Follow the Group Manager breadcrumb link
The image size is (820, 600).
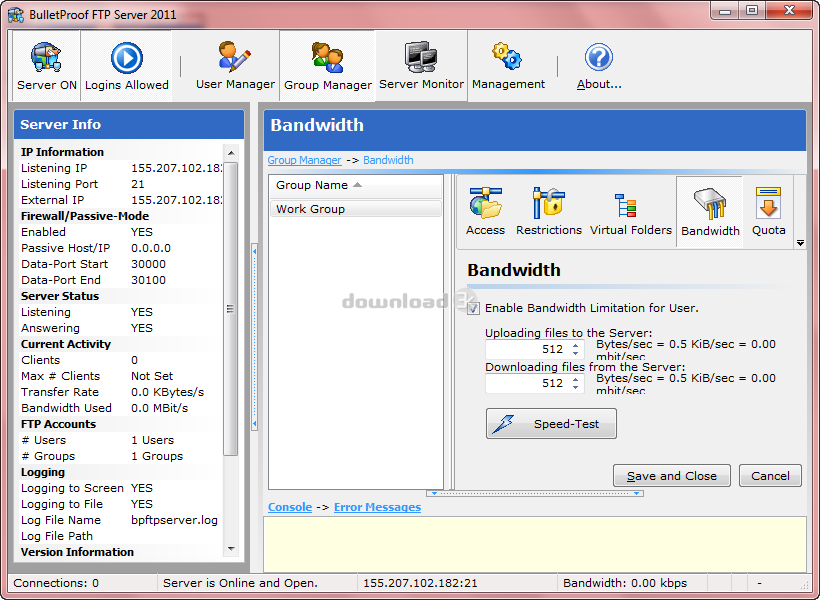tap(304, 160)
